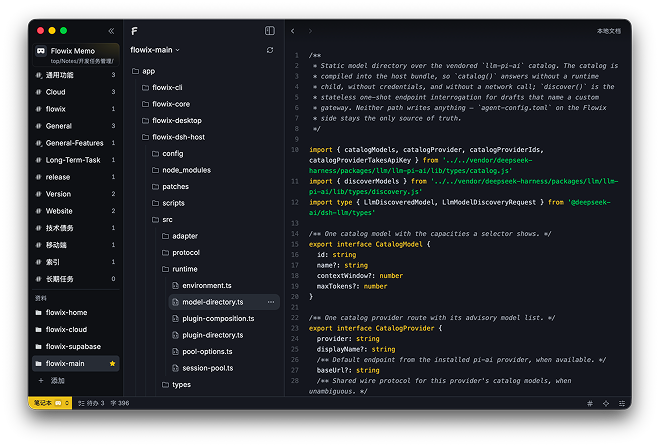Click the 本地文档 label at top right

[609, 31]
